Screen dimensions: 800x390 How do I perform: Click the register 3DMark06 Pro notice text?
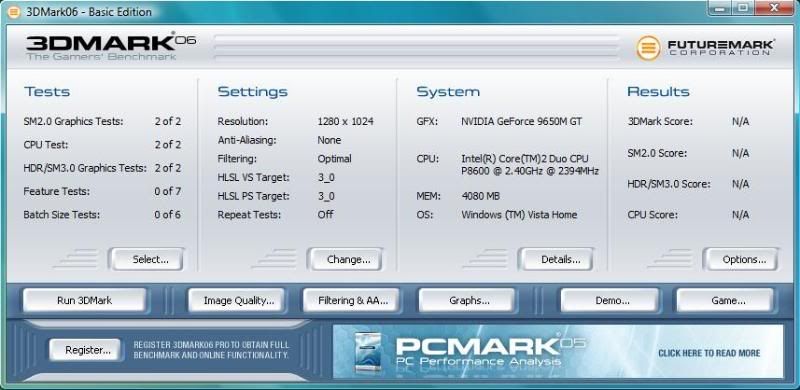point(211,350)
